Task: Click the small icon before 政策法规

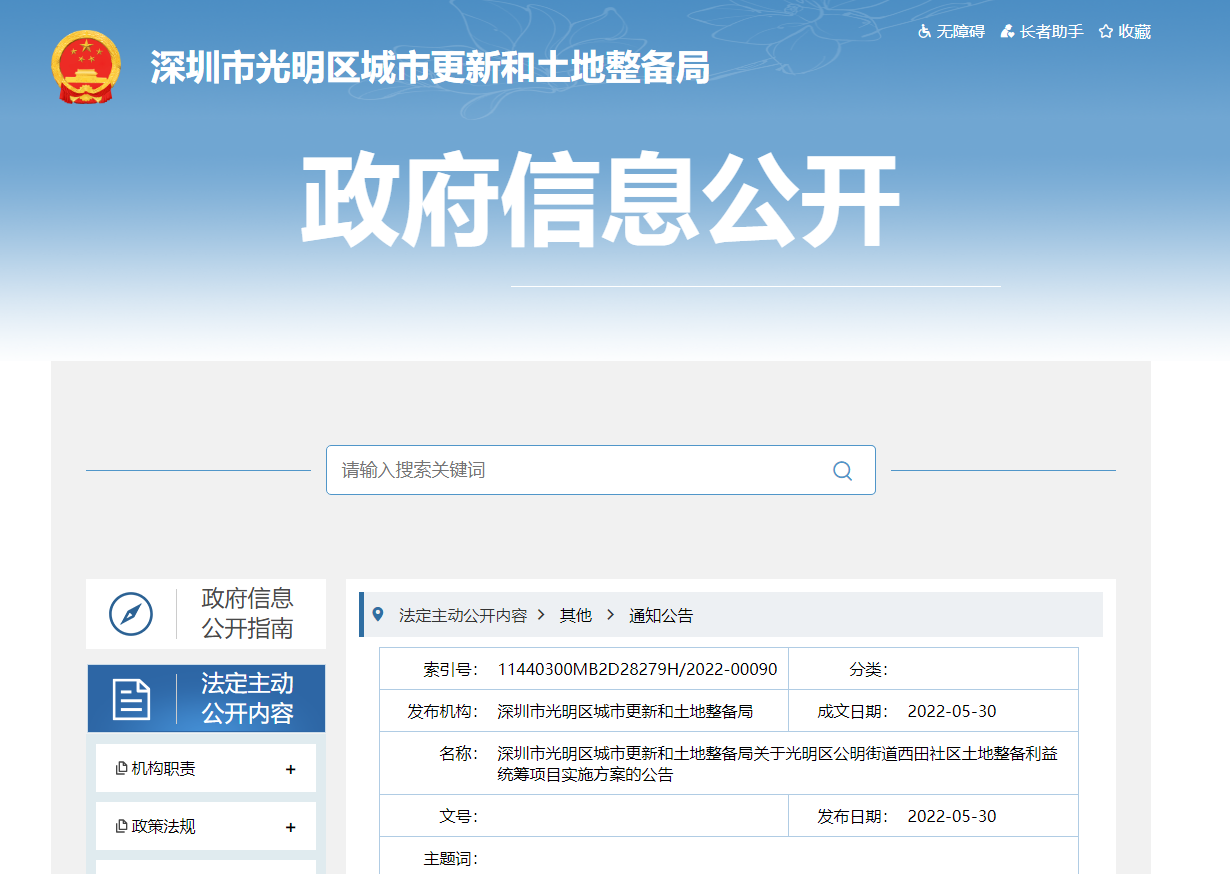Action: coord(121,826)
